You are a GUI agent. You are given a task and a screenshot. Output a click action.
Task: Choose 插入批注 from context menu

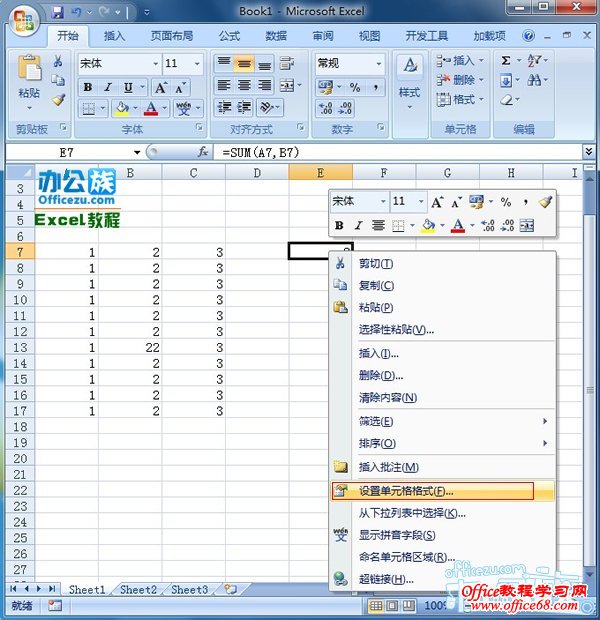[442, 467]
